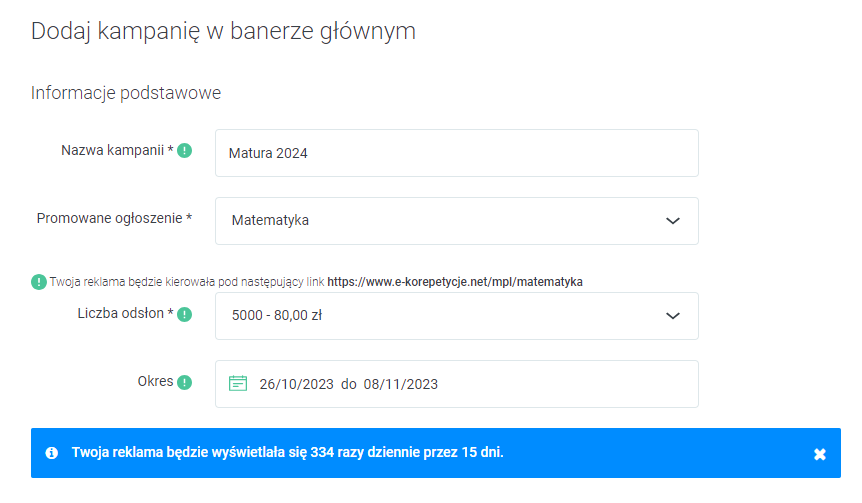Expand the Liczba odsłon dropdown arrow
Screen dimensions: 862x503
pos(673,316)
